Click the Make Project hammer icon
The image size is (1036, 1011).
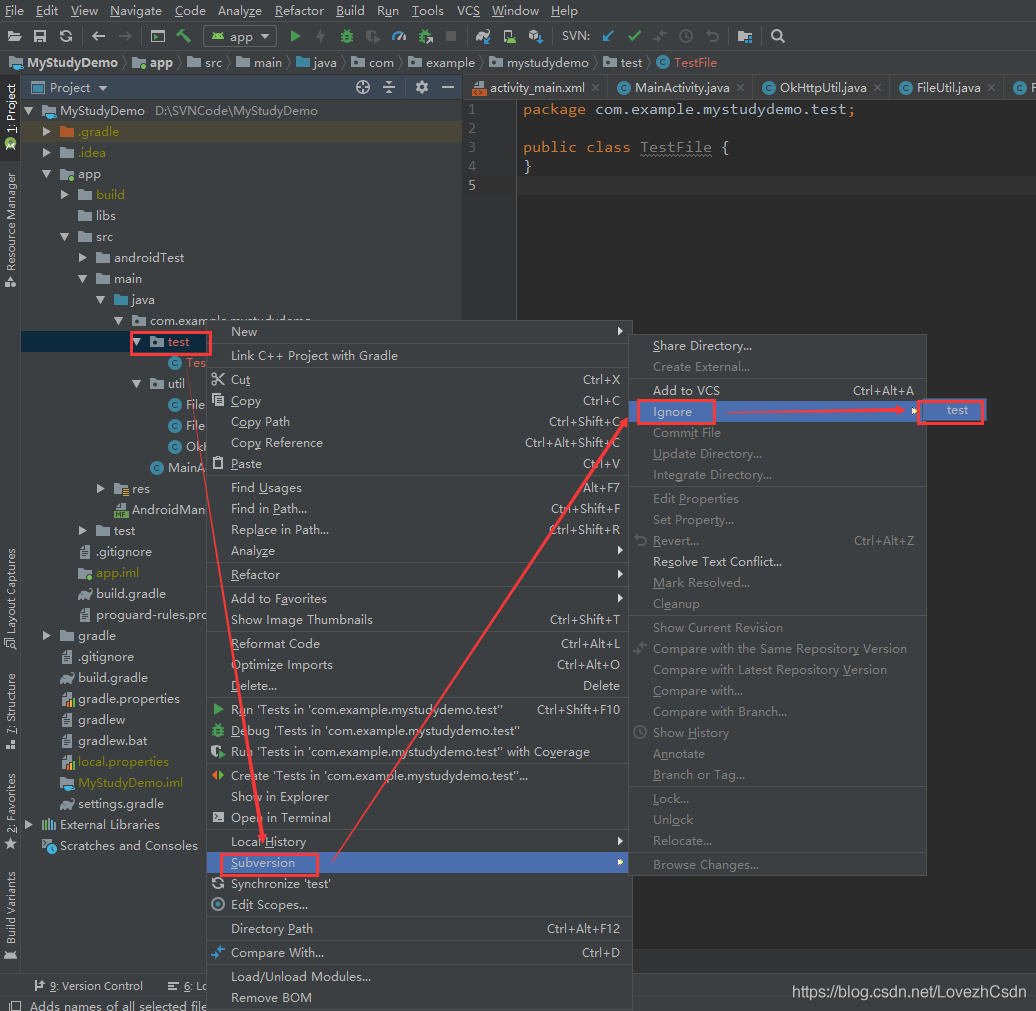click(184, 36)
